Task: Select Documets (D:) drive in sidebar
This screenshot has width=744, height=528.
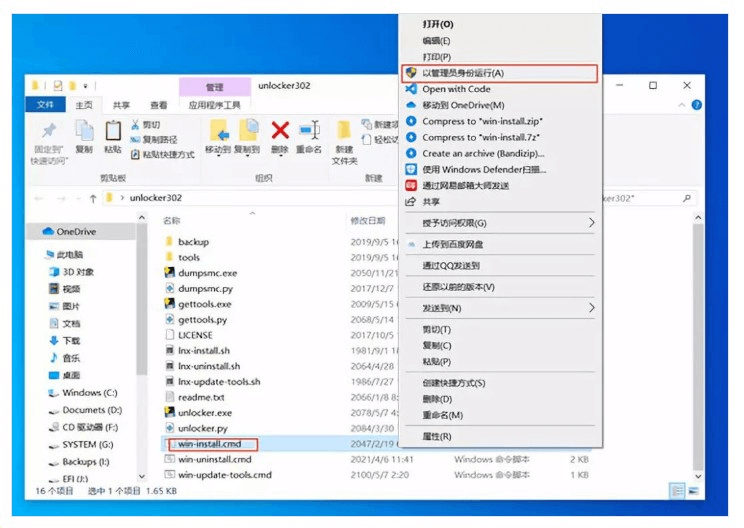Action: click(85, 410)
